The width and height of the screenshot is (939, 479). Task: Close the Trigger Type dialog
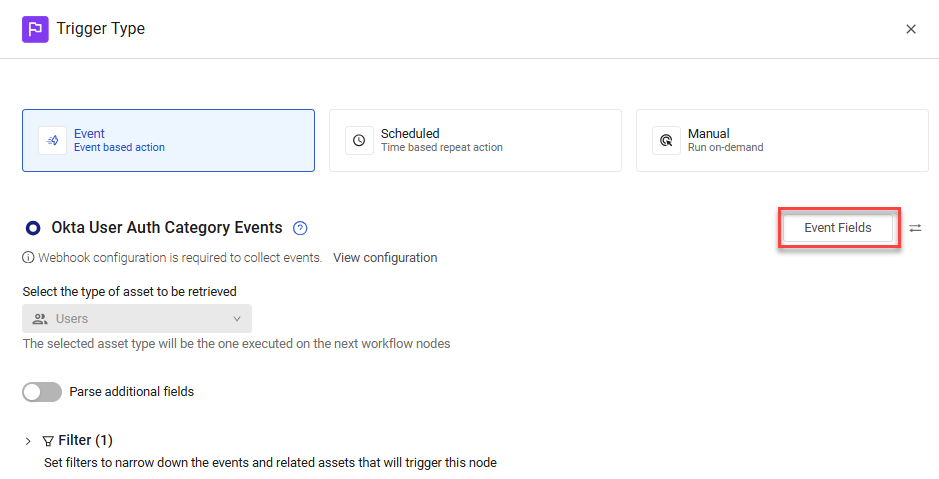911,29
